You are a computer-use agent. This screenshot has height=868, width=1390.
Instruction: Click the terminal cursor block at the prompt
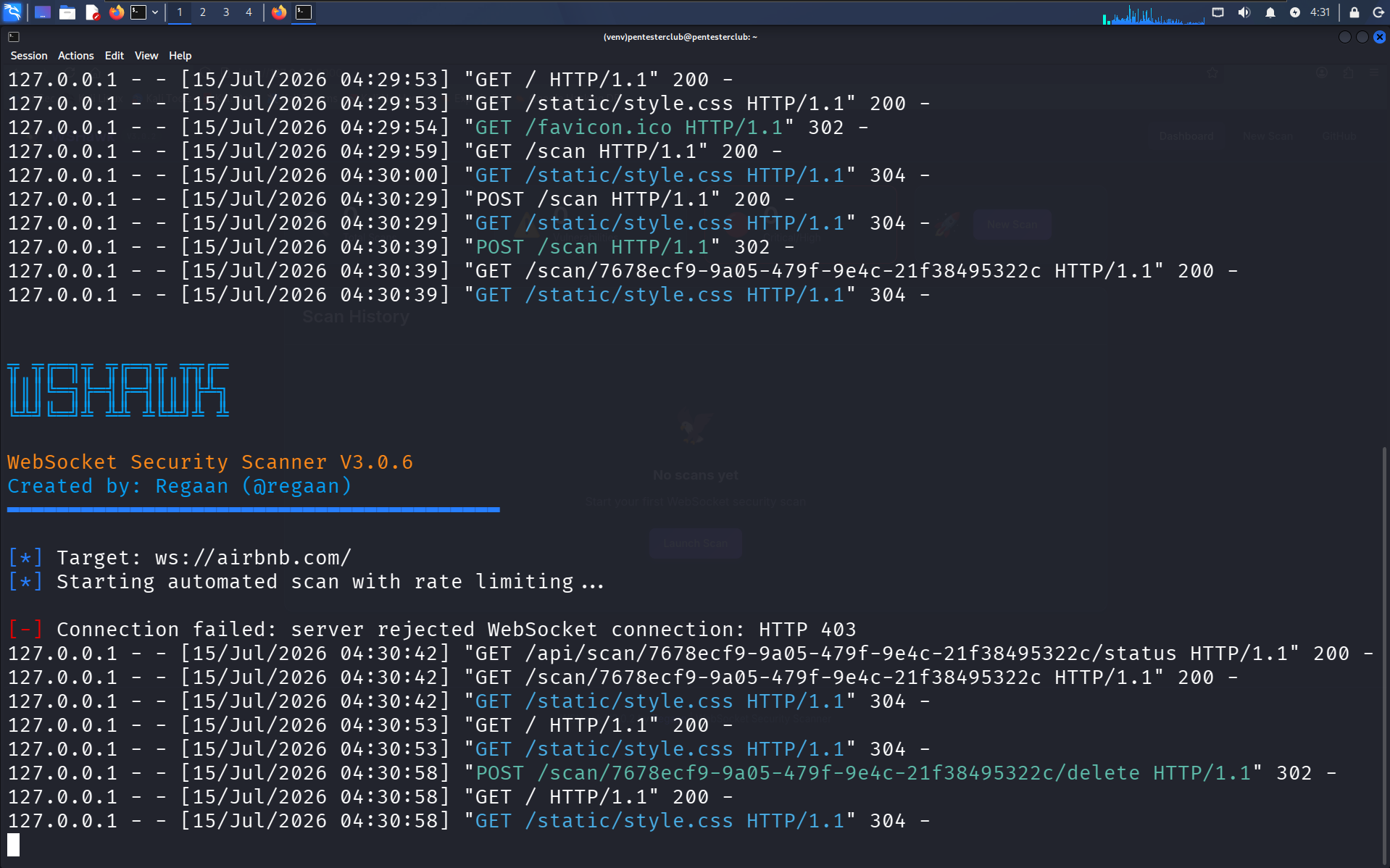coord(14,845)
